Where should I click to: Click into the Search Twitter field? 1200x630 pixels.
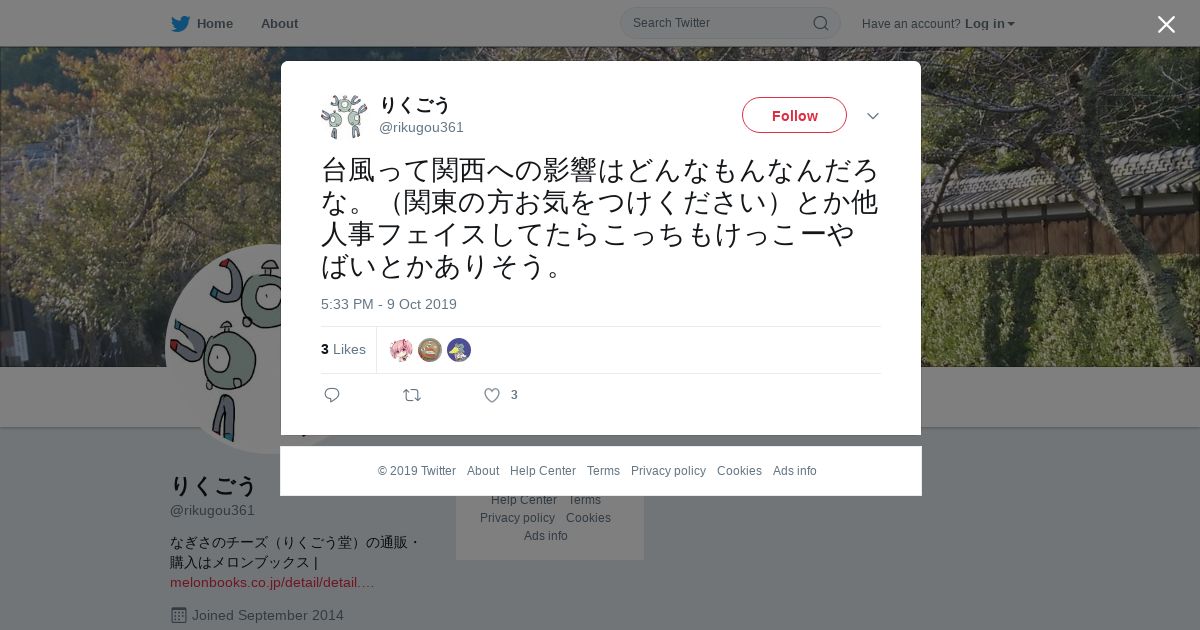[x=720, y=23]
